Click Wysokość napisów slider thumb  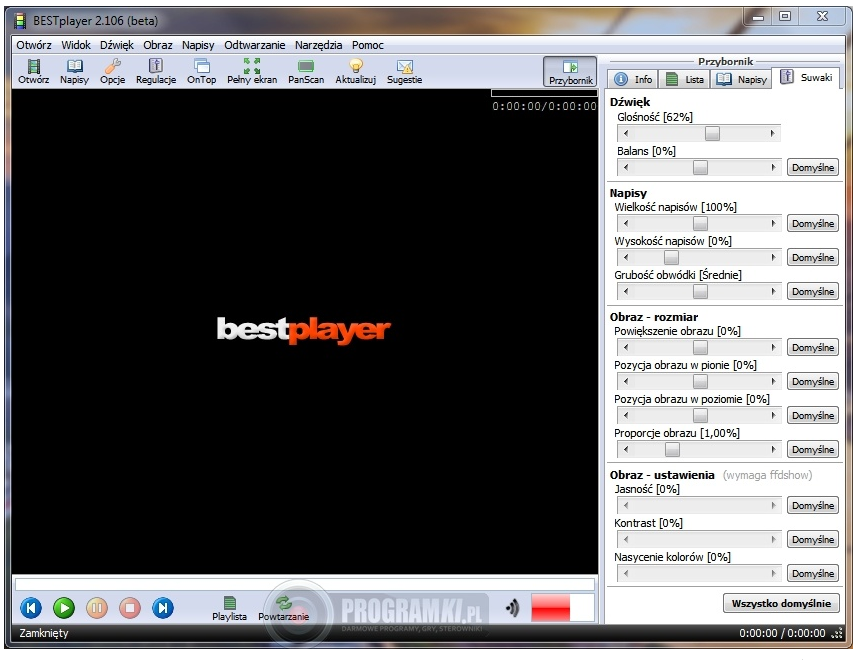671,257
